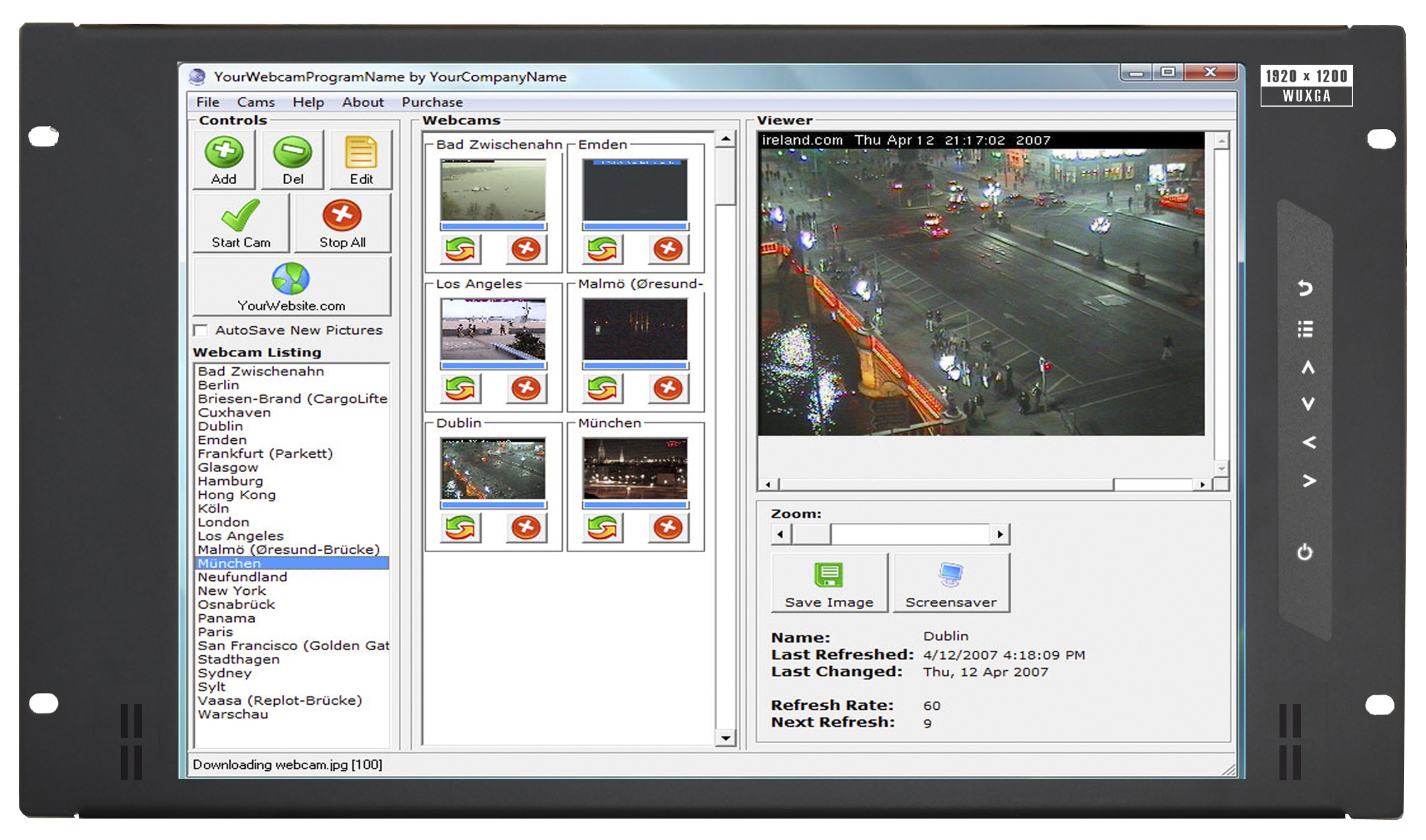Open the Cams menu
Screen dimensions: 1426x840
[x=256, y=102]
